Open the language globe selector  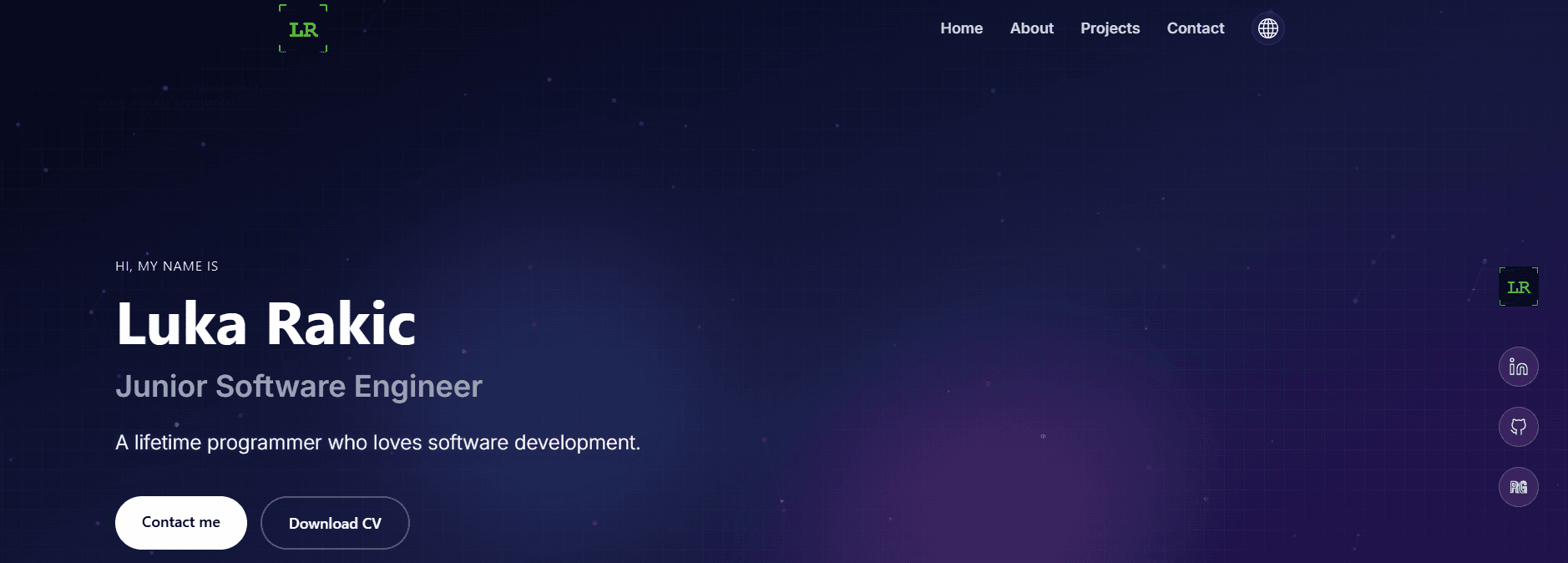pyautogui.click(x=1267, y=28)
